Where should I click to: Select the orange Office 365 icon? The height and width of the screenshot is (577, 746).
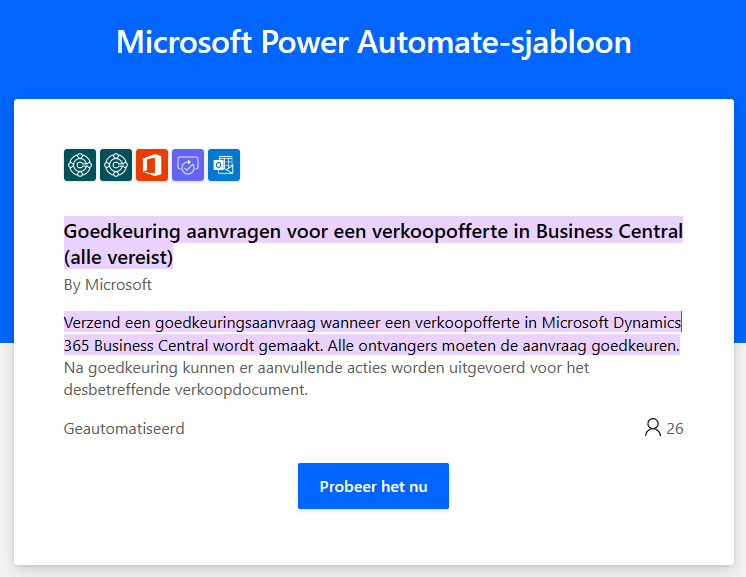click(152, 165)
